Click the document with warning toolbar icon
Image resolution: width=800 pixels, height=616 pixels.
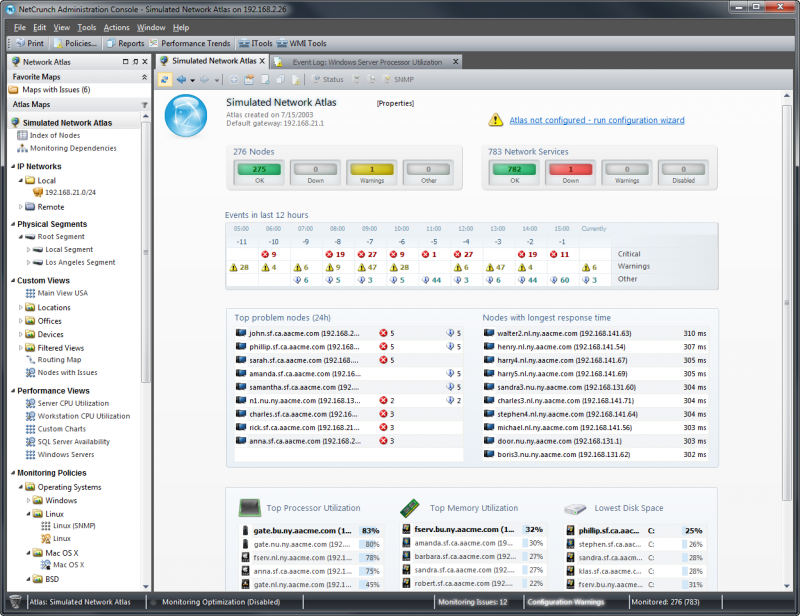coord(296,80)
